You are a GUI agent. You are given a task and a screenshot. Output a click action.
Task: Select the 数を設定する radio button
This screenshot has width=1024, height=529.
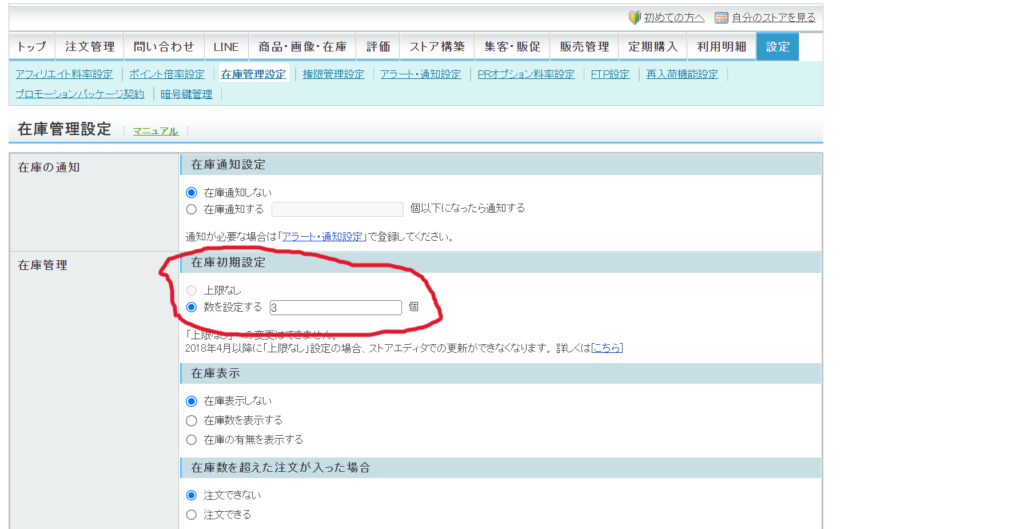tap(192, 307)
